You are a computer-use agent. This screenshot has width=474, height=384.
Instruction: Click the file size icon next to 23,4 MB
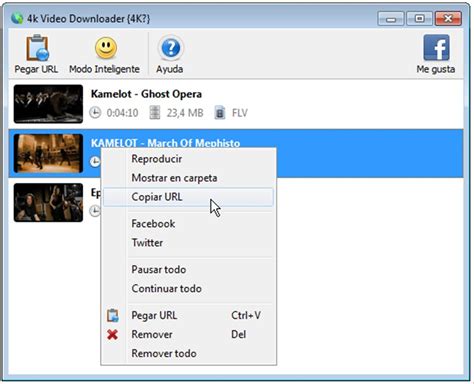pos(154,113)
